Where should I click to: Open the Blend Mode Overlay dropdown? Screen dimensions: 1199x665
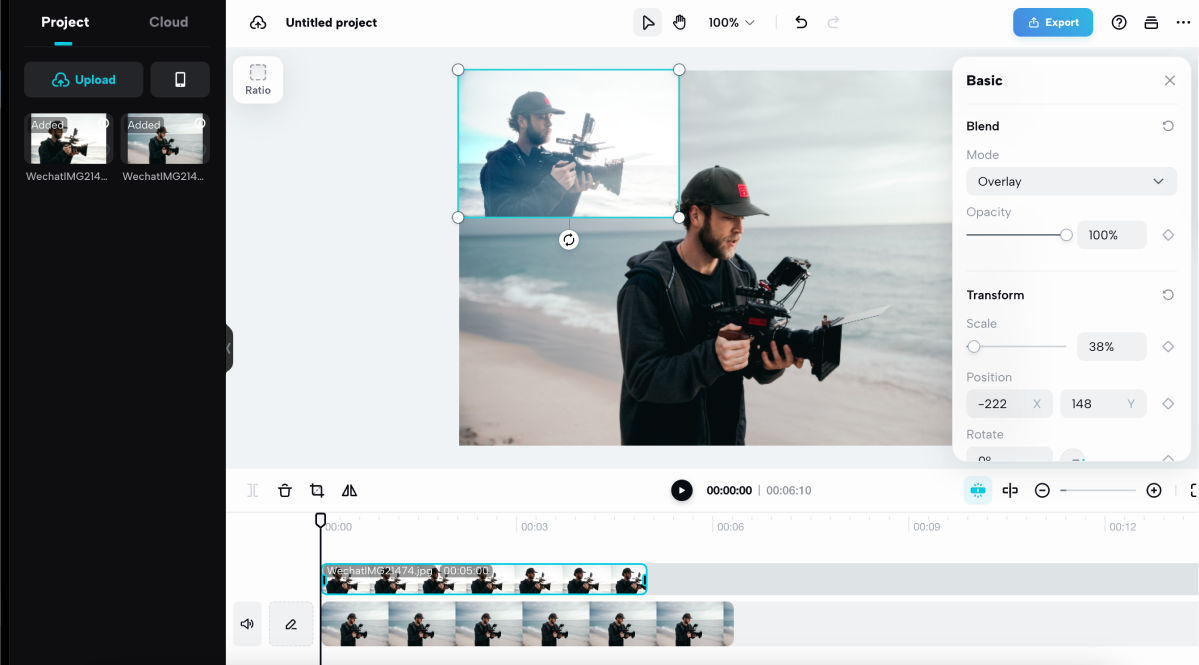pyautogui.click(x=1071, y=182)
